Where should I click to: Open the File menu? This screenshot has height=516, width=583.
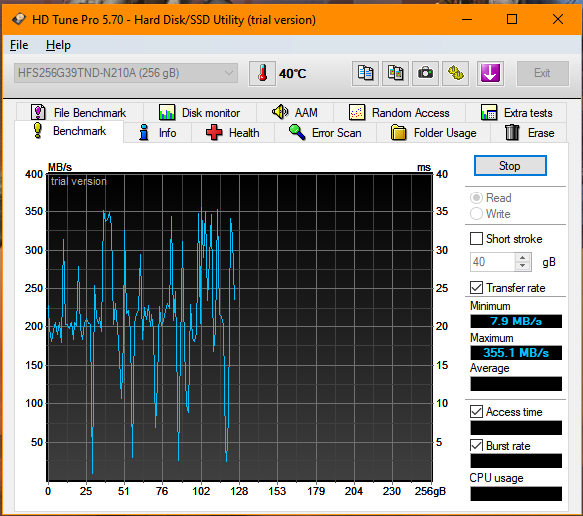(x=19, y=45)
